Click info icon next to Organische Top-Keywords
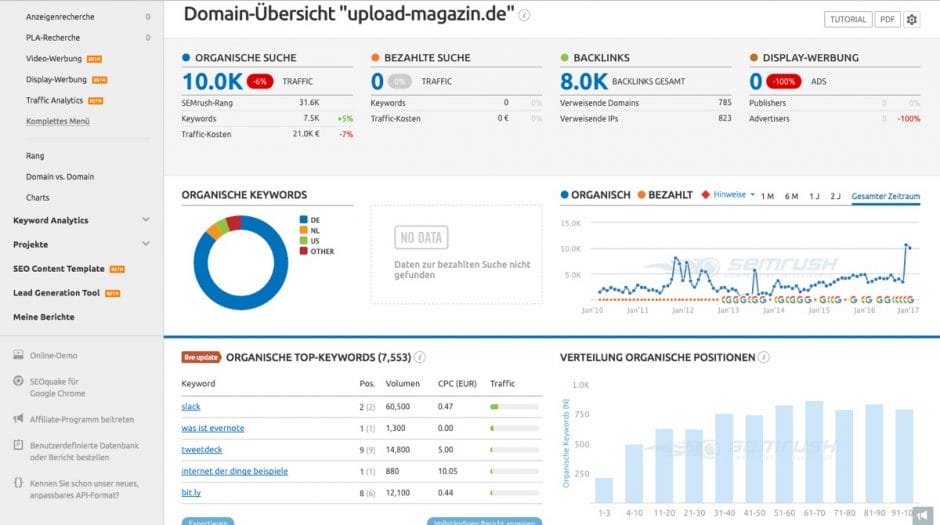 pos(420,357)
